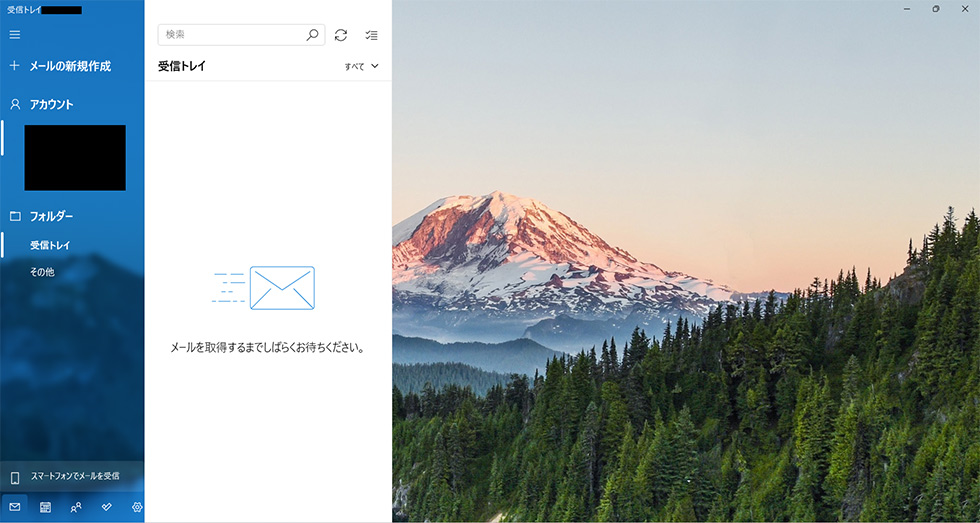Click the plus icon for new mail
This screenshot has height=523, width=980.
click(15, 66)
